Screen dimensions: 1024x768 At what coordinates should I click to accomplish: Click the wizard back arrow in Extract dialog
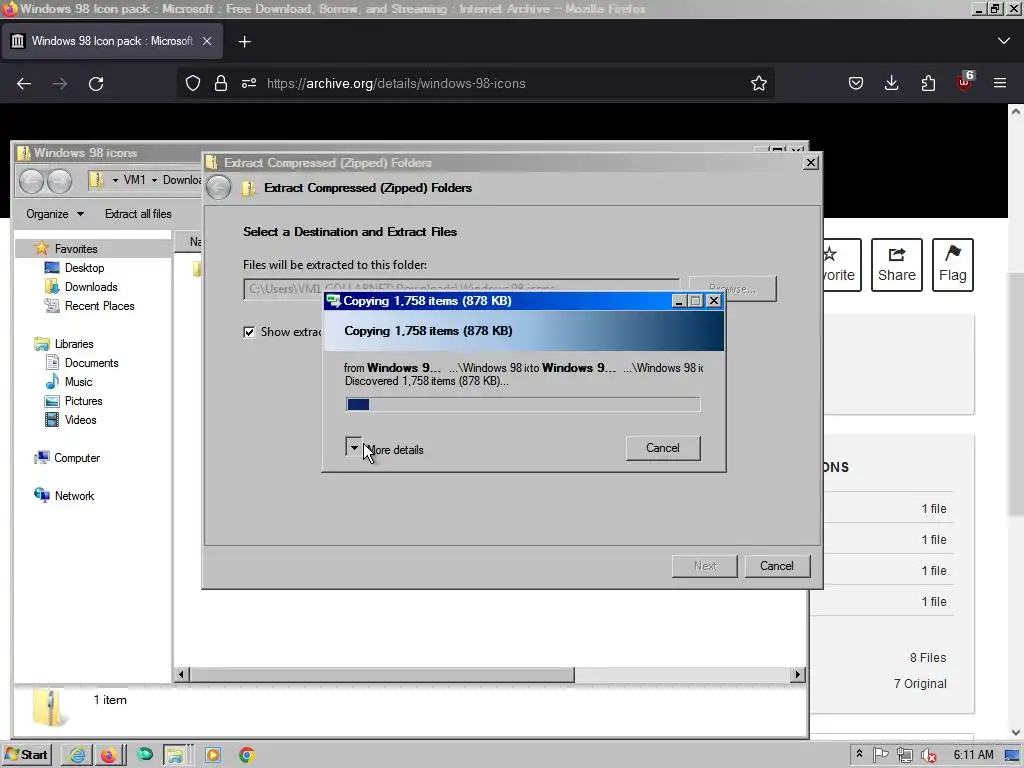tap(218, 188)
